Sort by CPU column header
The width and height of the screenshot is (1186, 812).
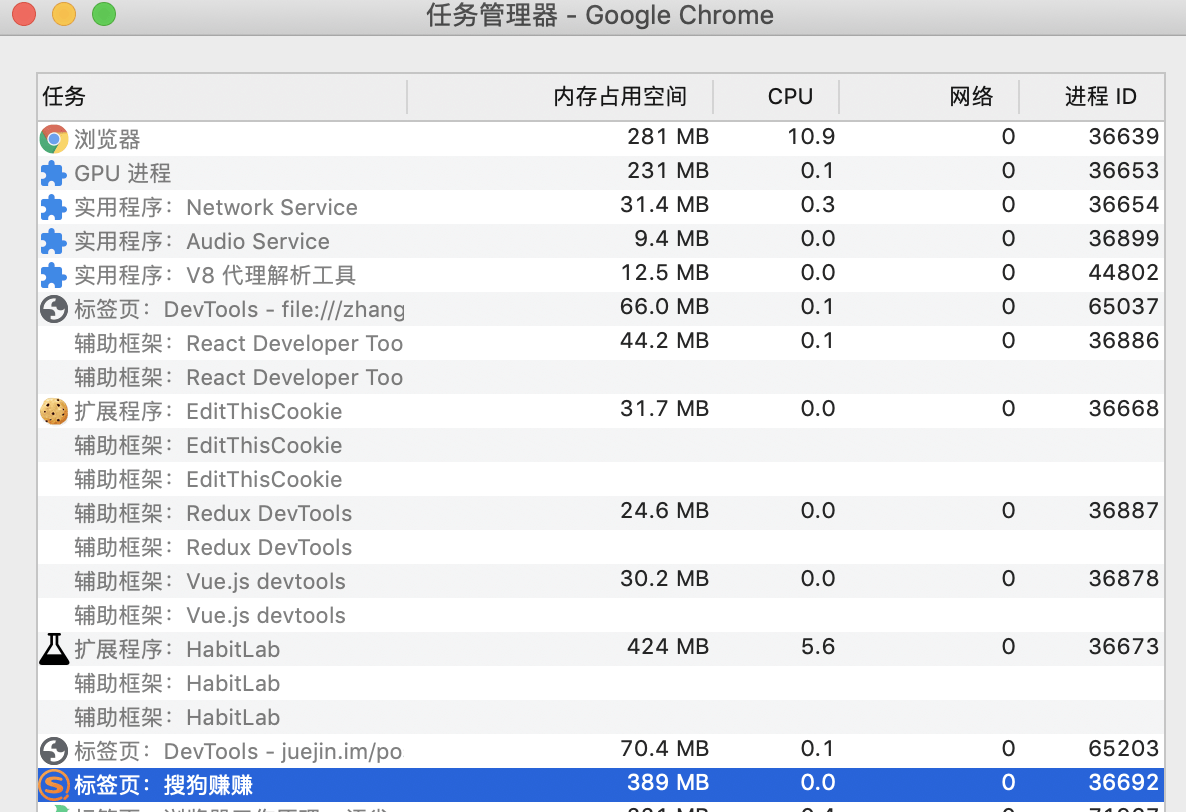pyautogui.click(x=776, y=97)
